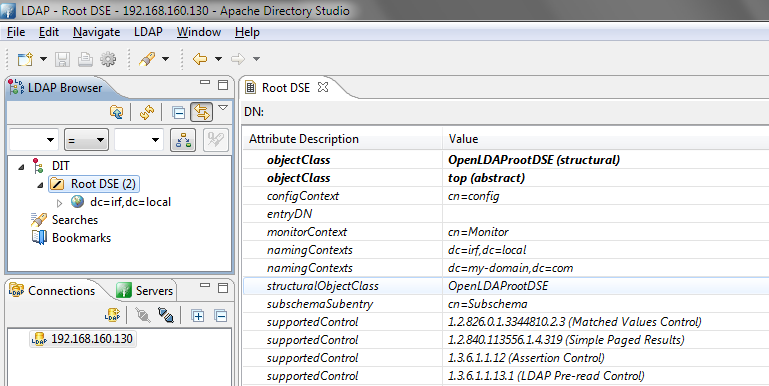Click the gear icon in main toolbar
This screenshot has width=769, height=386.
pos(108,59)
